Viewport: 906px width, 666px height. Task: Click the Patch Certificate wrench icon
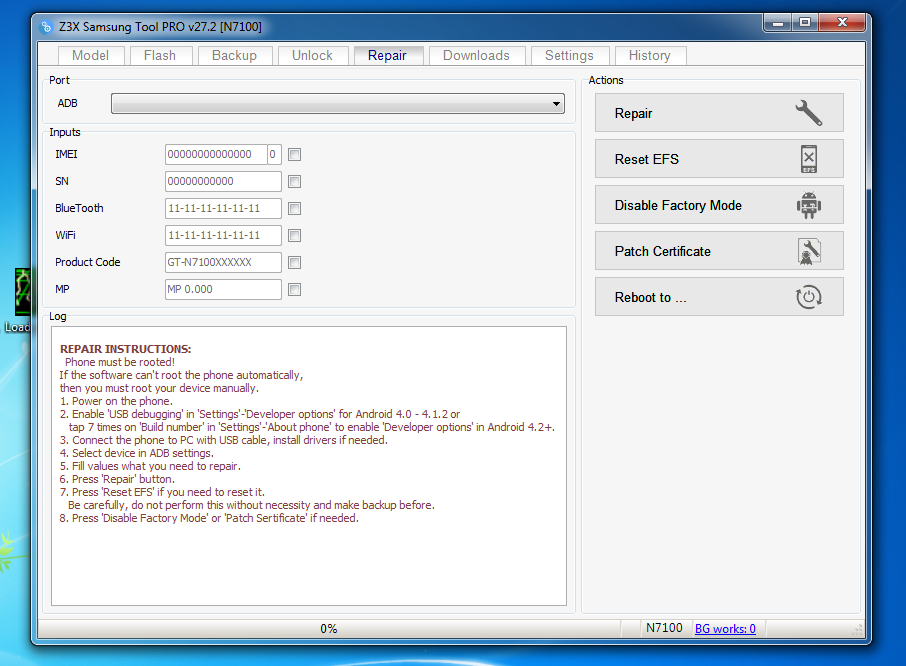[x=809, y=251]
